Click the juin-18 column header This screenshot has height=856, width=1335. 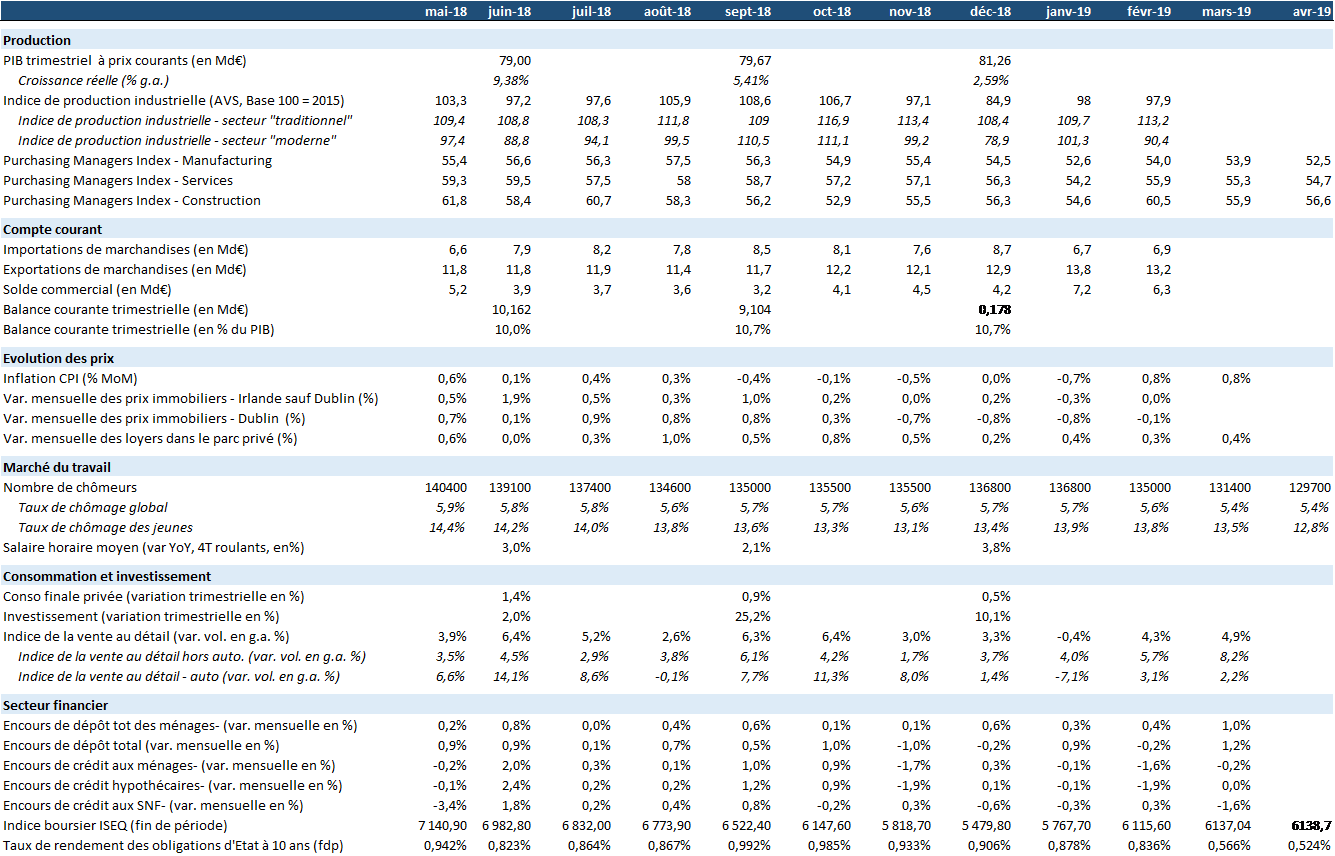509,11
